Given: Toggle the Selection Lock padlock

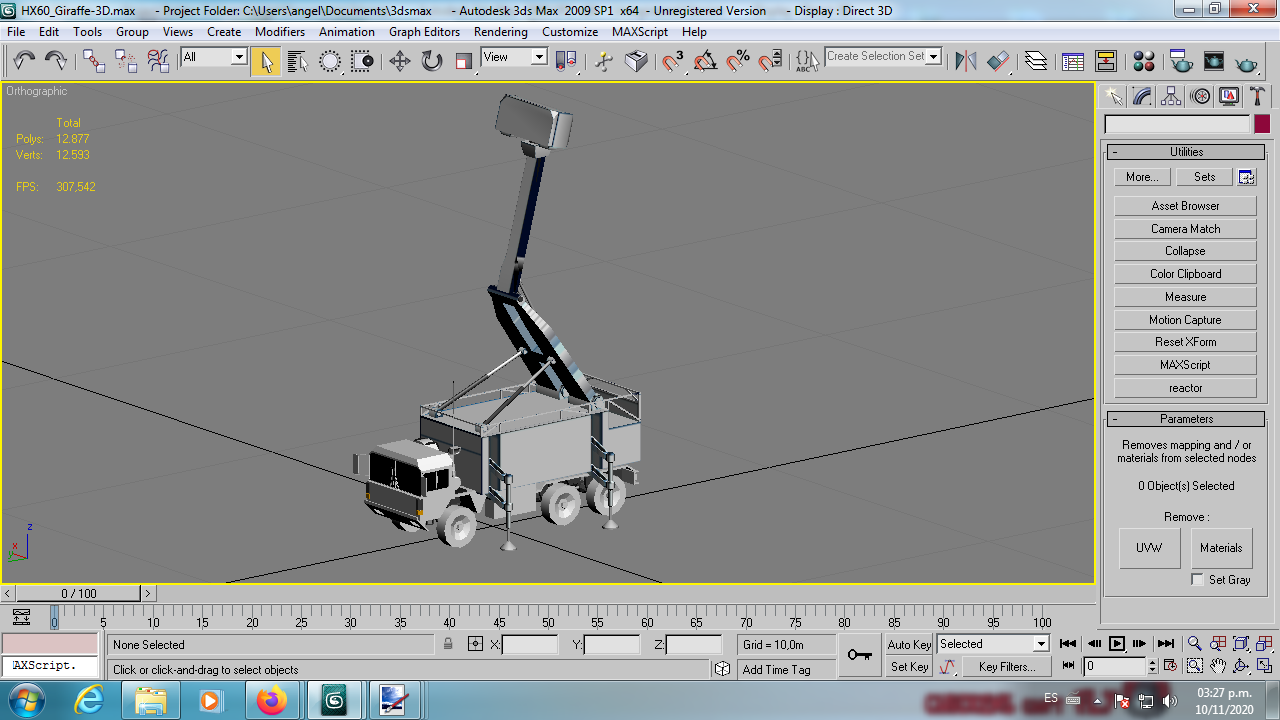Looking at the screenshot, I should coord(448,645).
